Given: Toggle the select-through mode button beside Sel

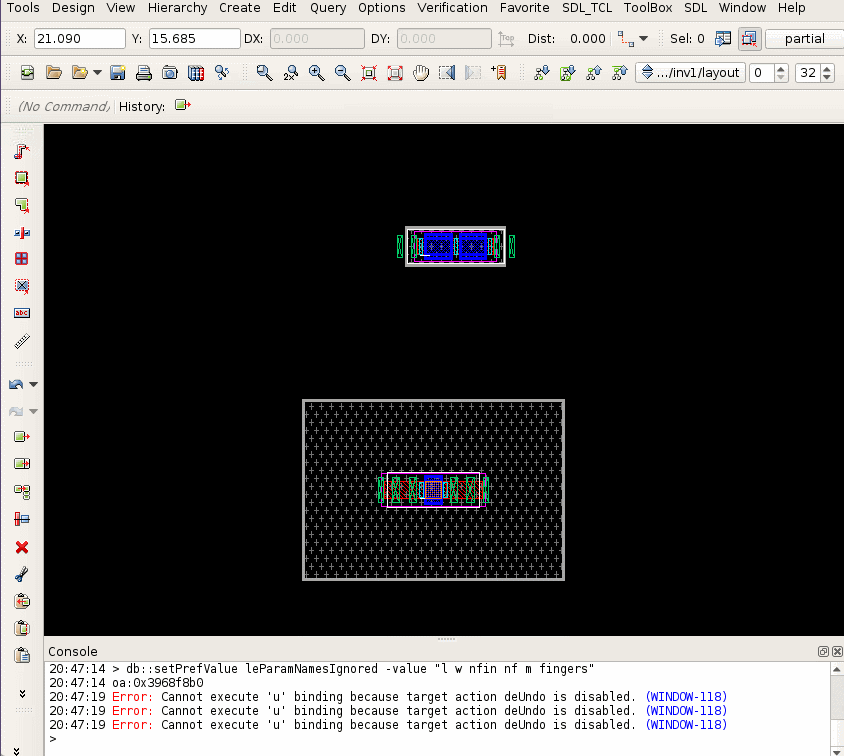Looking at the screenshot, I should coord(749,39).
